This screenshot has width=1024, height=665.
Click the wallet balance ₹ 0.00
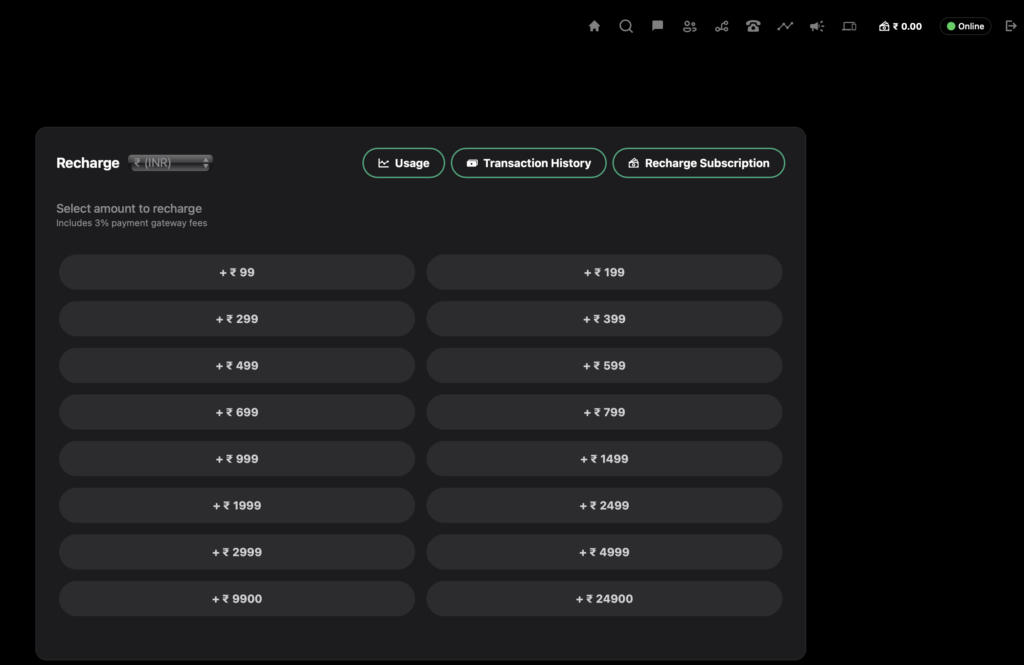900,27
